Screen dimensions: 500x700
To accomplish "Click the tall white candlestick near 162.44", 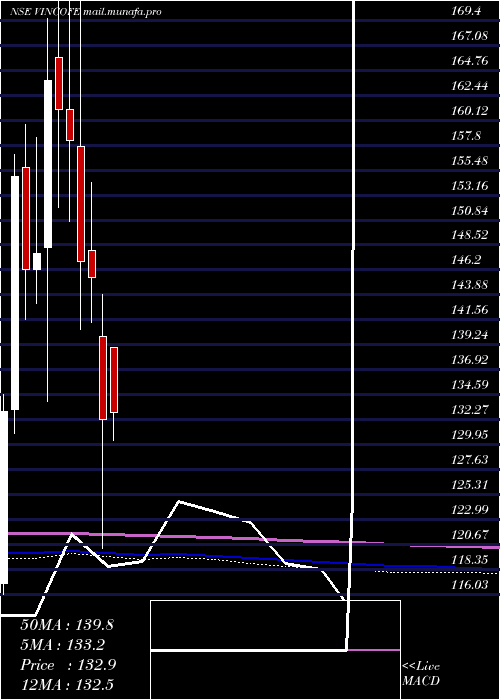I will (x=48, y=164).
